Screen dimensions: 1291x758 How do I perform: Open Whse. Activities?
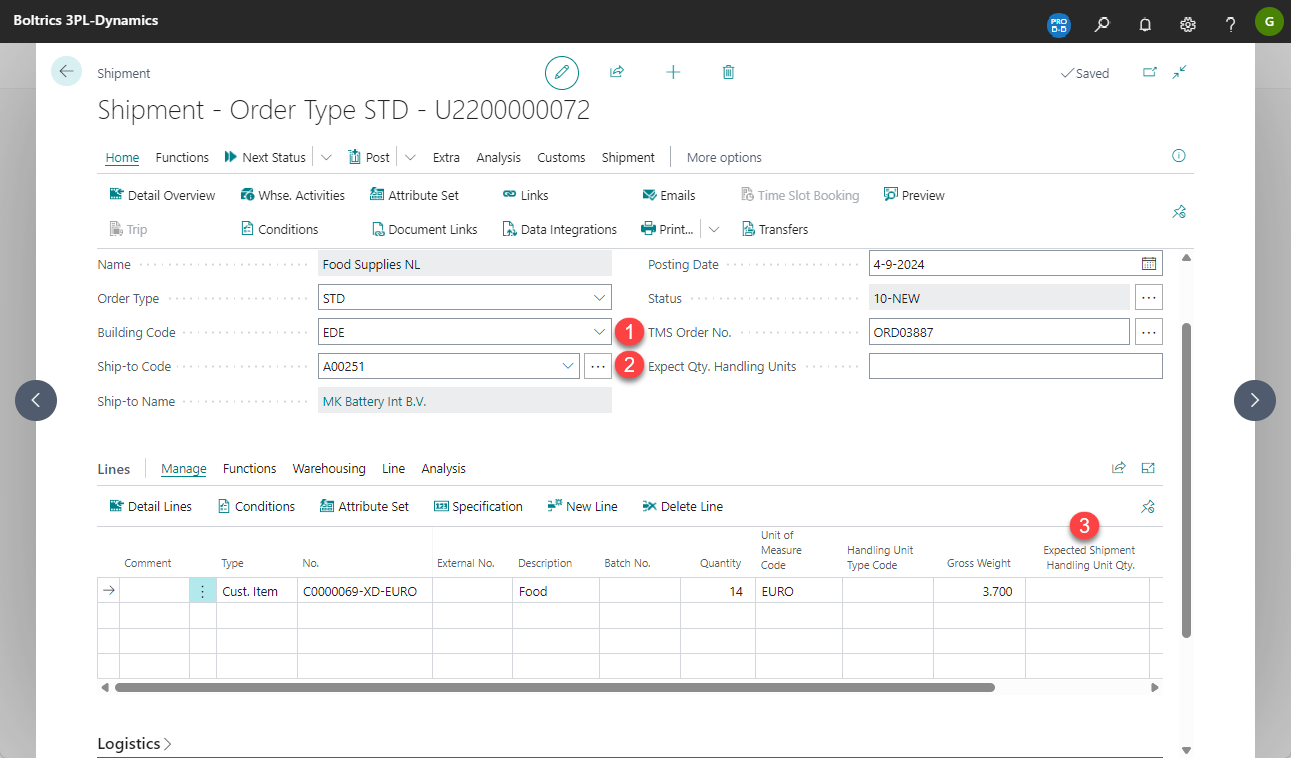292,195
